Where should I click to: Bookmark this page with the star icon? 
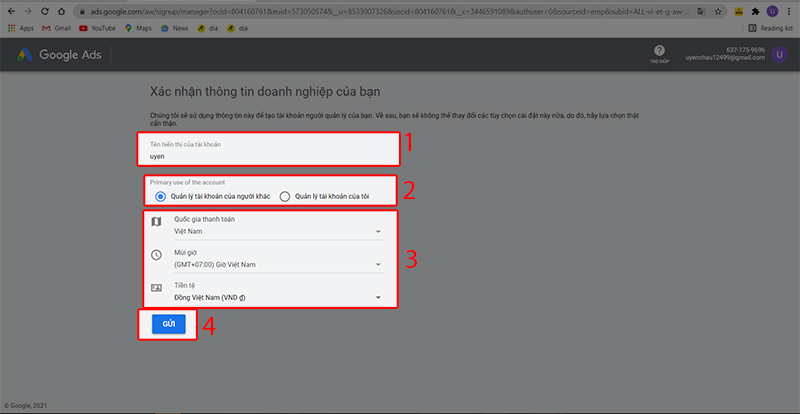(718, 11)
